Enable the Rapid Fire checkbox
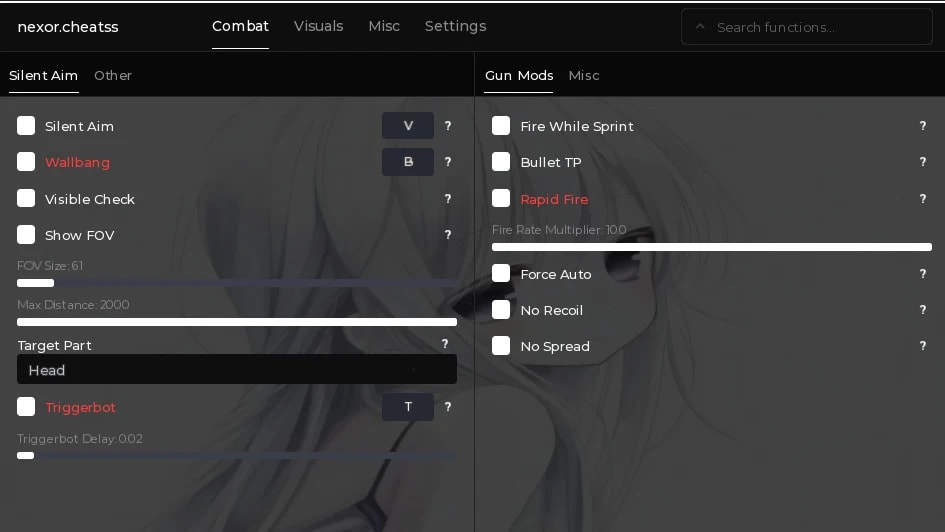Viewport: 945px width, 532px height. pyautogui.click(x=501, y=198)
